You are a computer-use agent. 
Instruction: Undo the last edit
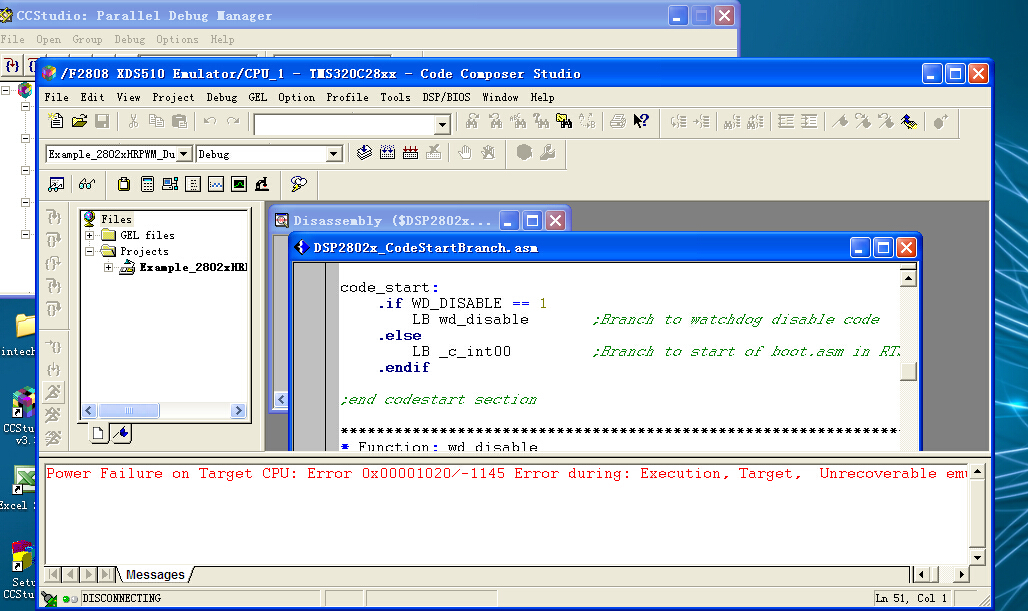coord(210,121)
